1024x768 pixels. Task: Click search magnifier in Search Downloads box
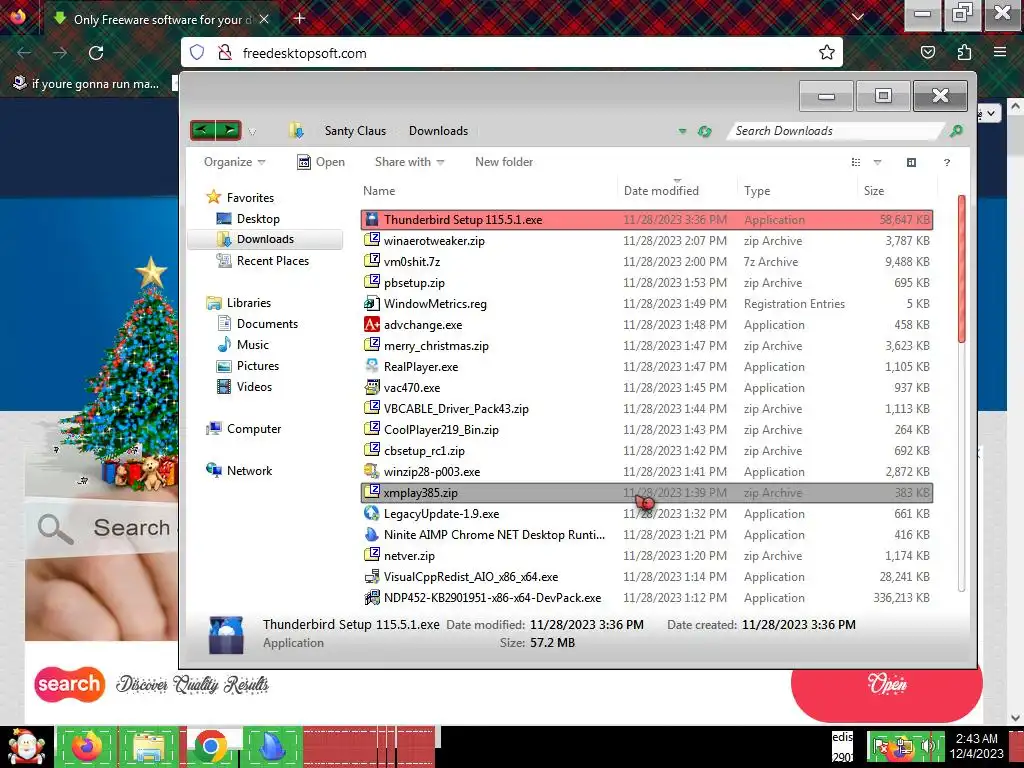[x=956, y=131]
